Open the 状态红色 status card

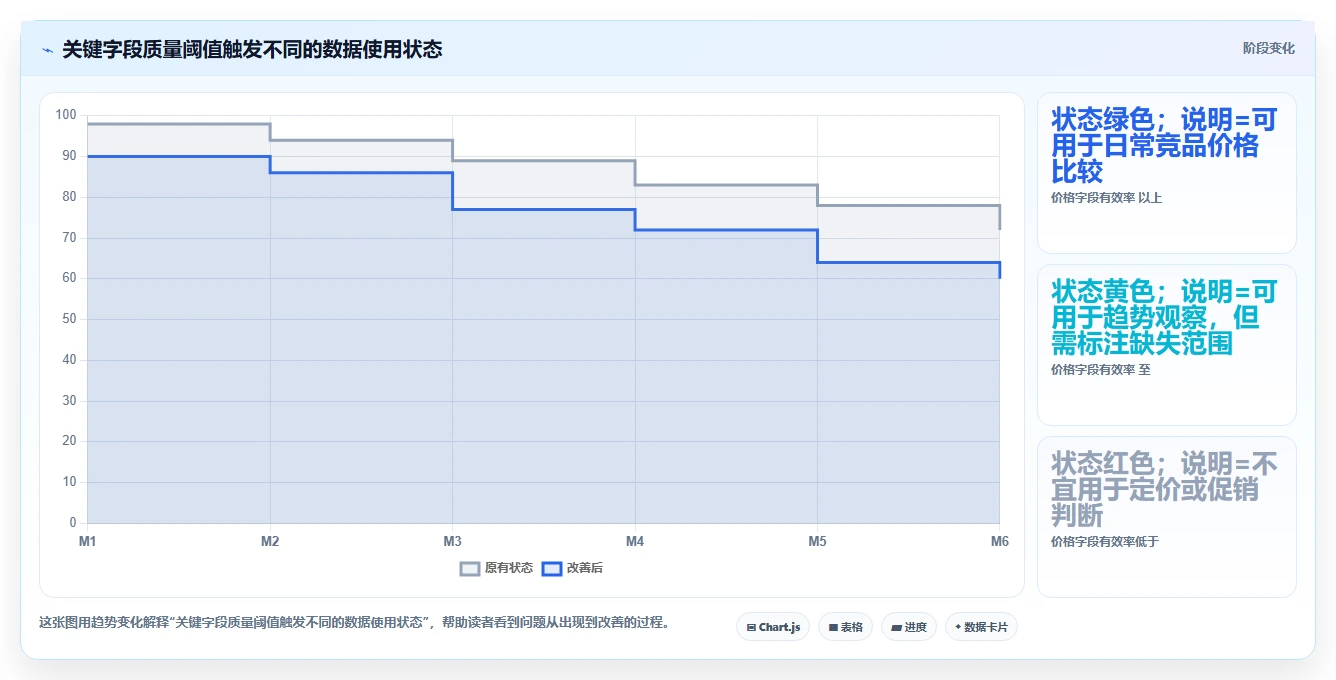1167,517
